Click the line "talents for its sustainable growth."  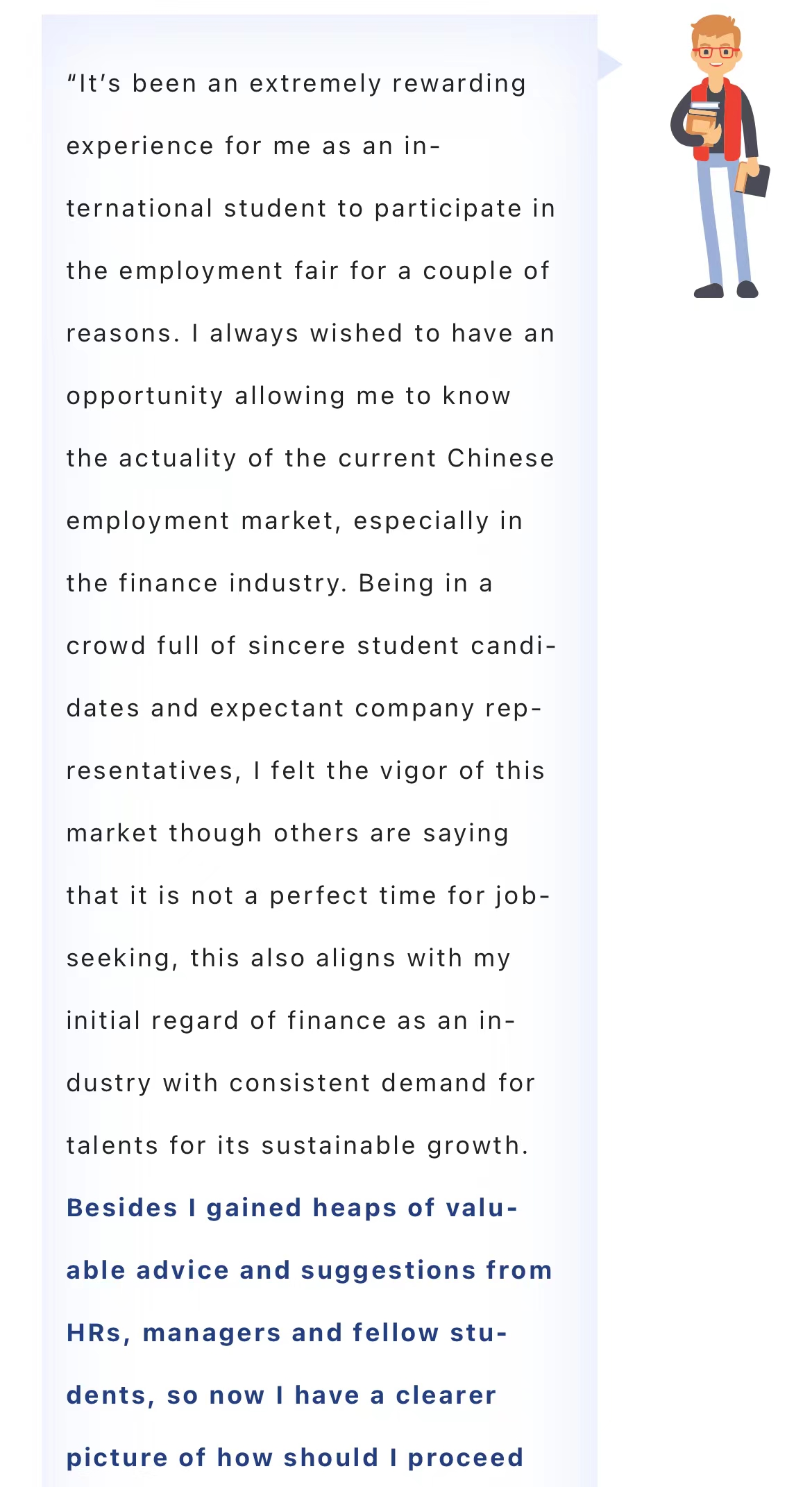click(298, 1145)
